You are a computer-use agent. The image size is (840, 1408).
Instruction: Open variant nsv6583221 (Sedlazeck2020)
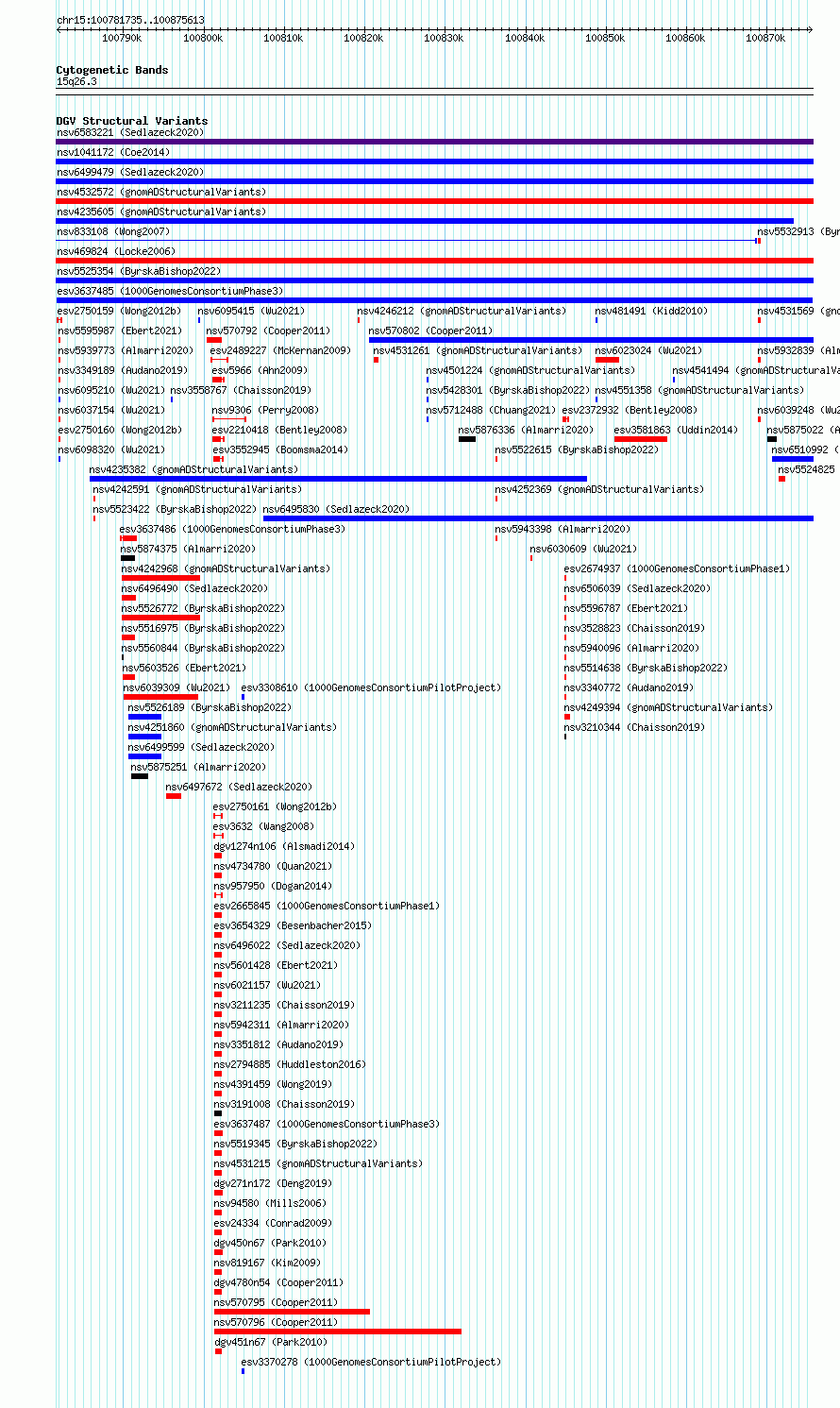coord(130,132)
